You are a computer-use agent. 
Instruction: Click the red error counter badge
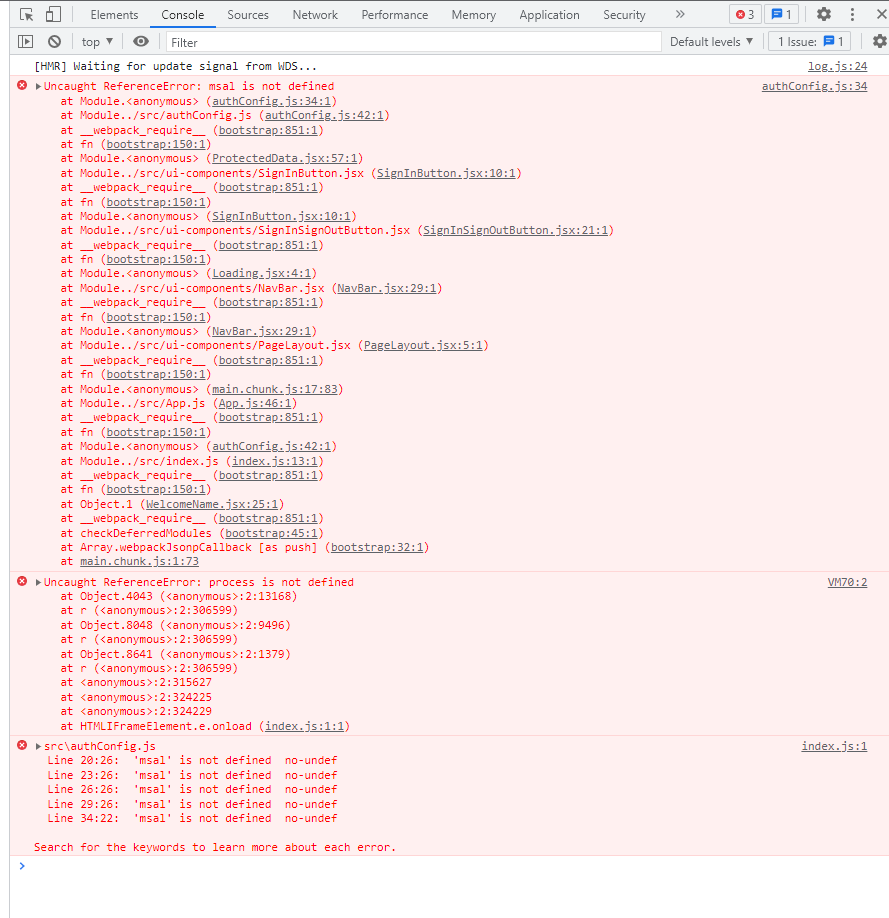pyautogui.click(x=744, y=14)
